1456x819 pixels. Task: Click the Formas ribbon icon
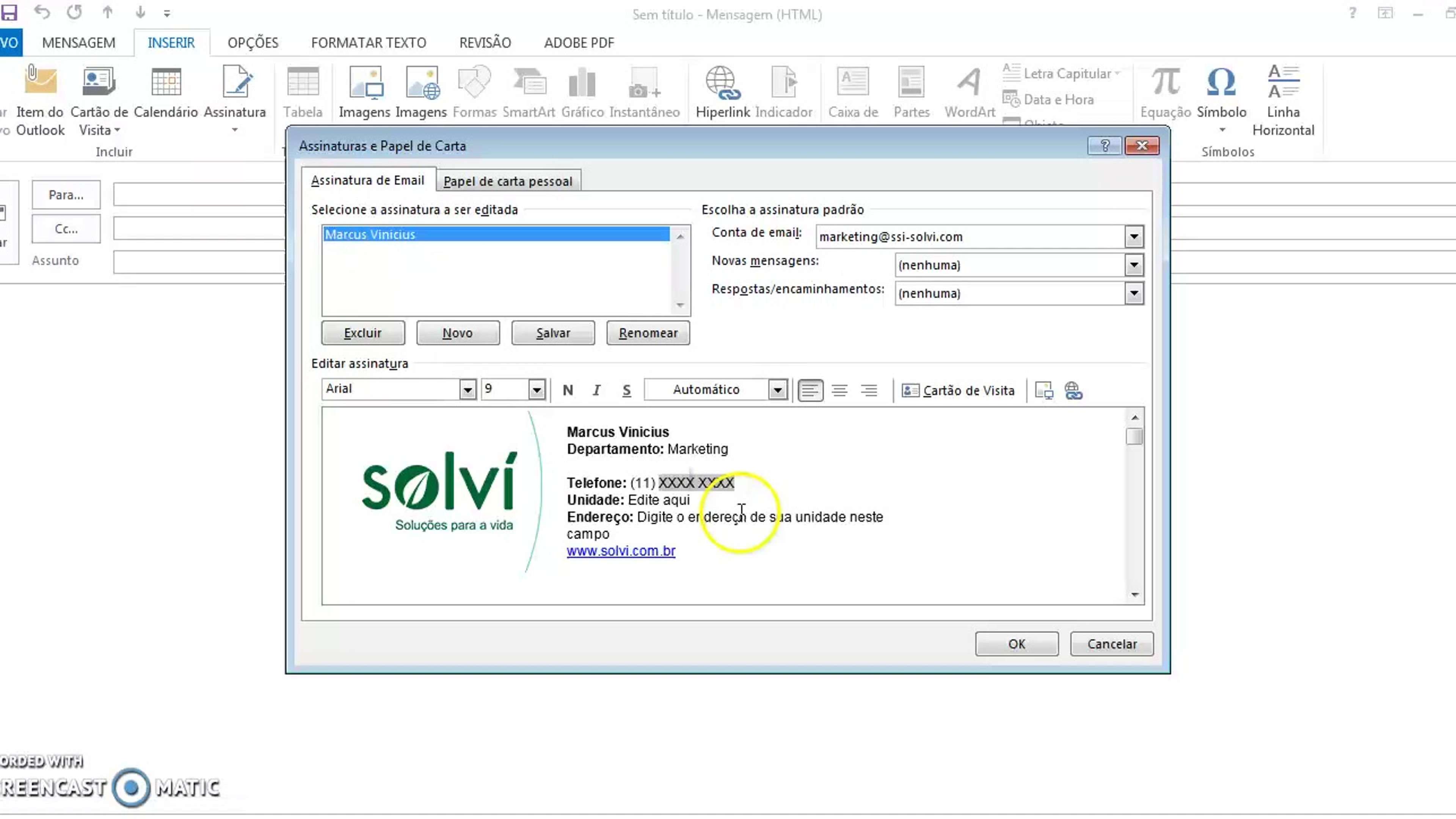pos(474,93)
